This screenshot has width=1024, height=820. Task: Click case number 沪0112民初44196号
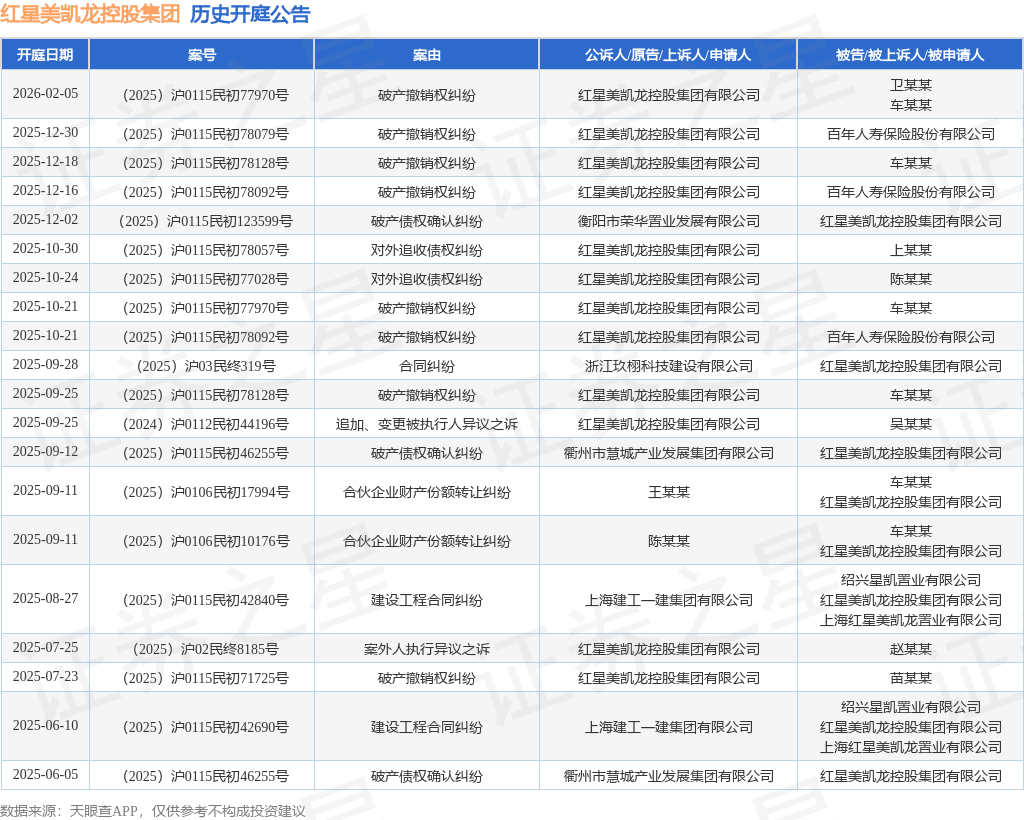point(205,424)
